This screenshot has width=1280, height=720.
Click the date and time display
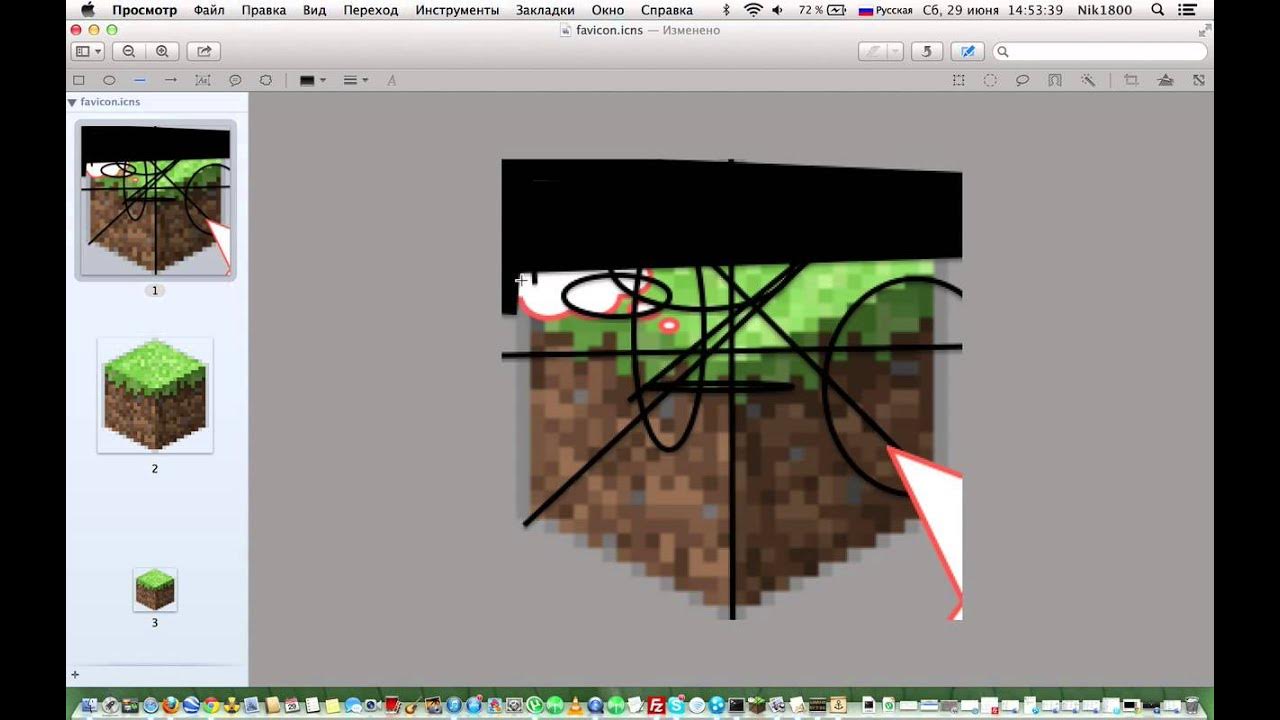point(993,10)
